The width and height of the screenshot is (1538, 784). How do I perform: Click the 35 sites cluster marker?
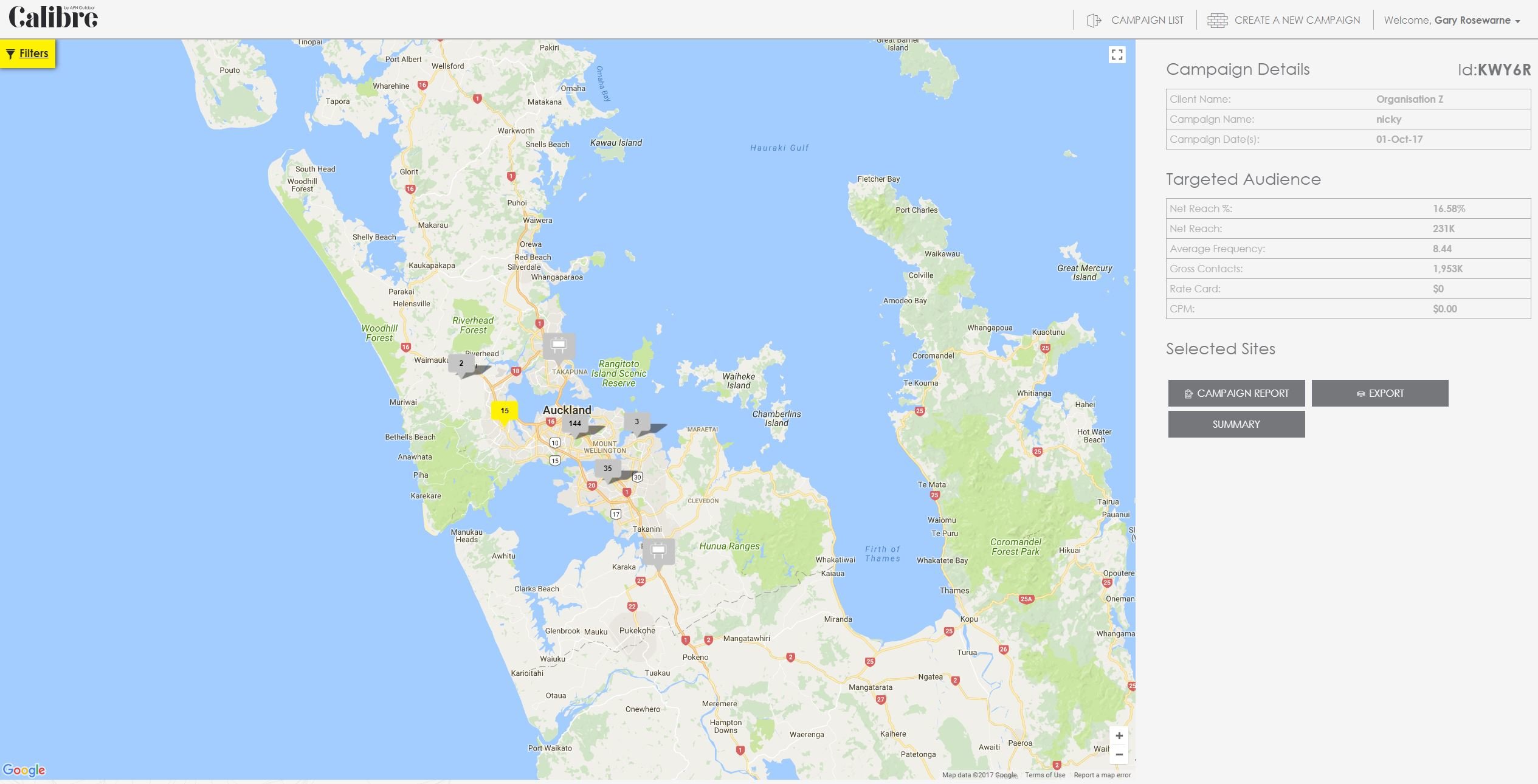point(607,469)
